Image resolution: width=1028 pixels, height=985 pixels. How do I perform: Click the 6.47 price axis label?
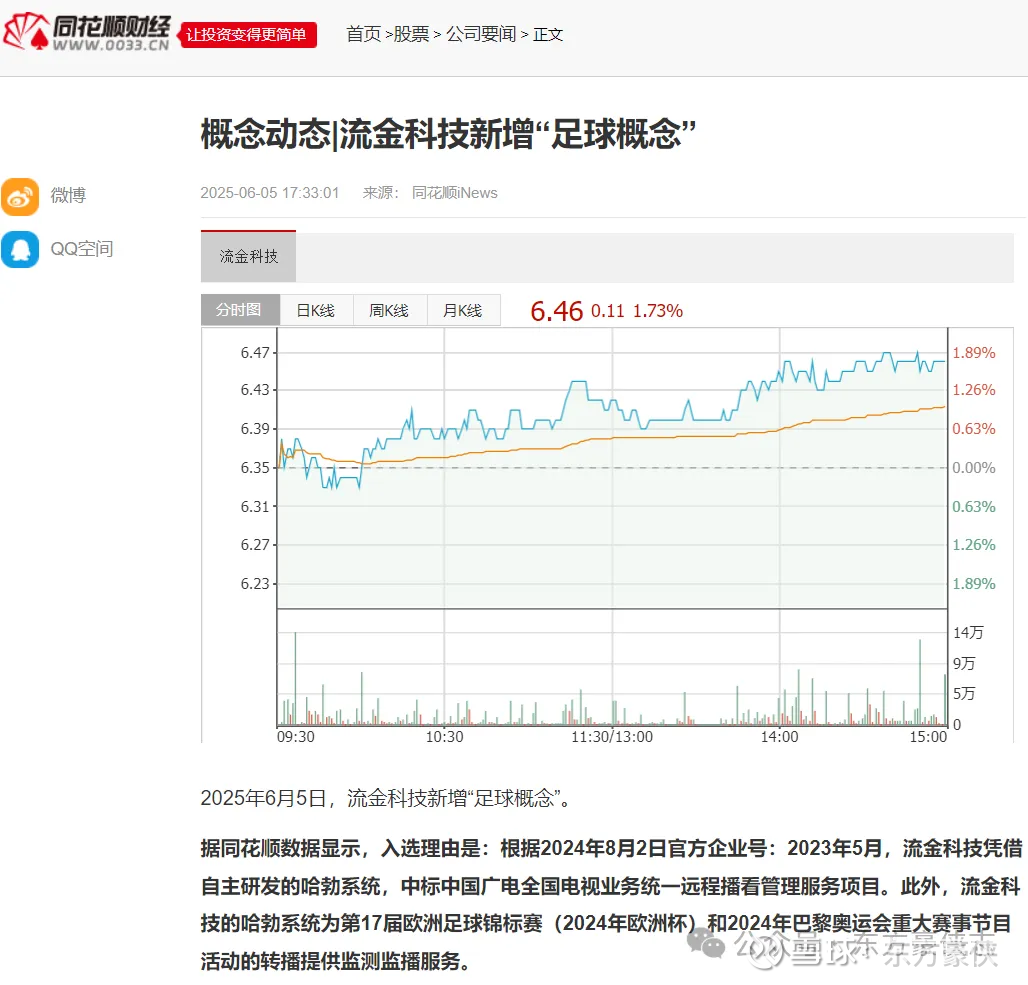(x=255, y=353)
